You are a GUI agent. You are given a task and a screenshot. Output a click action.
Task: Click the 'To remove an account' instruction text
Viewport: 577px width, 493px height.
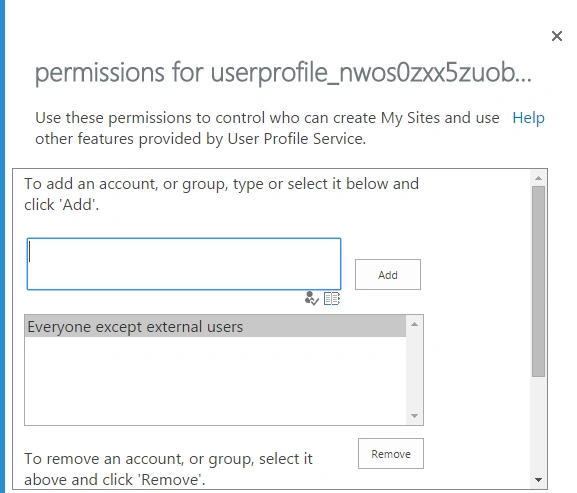tap(168, 469)
